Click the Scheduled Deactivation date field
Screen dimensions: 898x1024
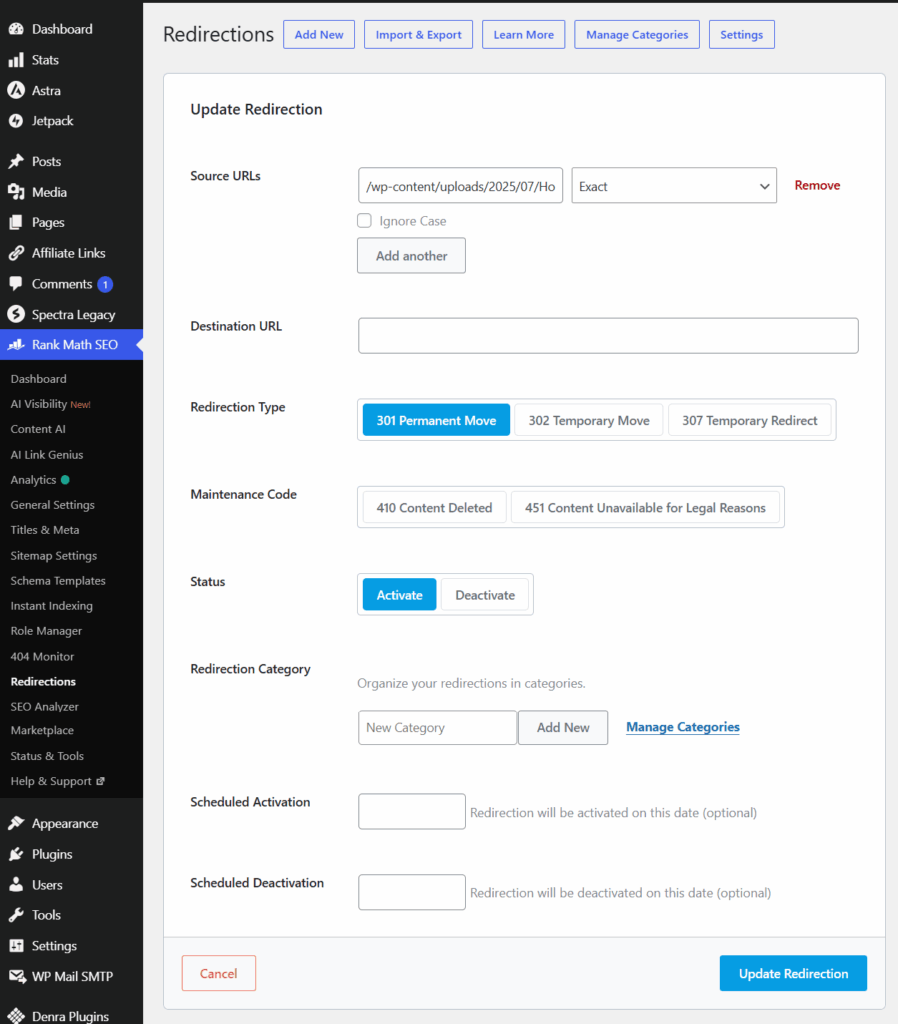pyautogui.click(x=411, y=892)
